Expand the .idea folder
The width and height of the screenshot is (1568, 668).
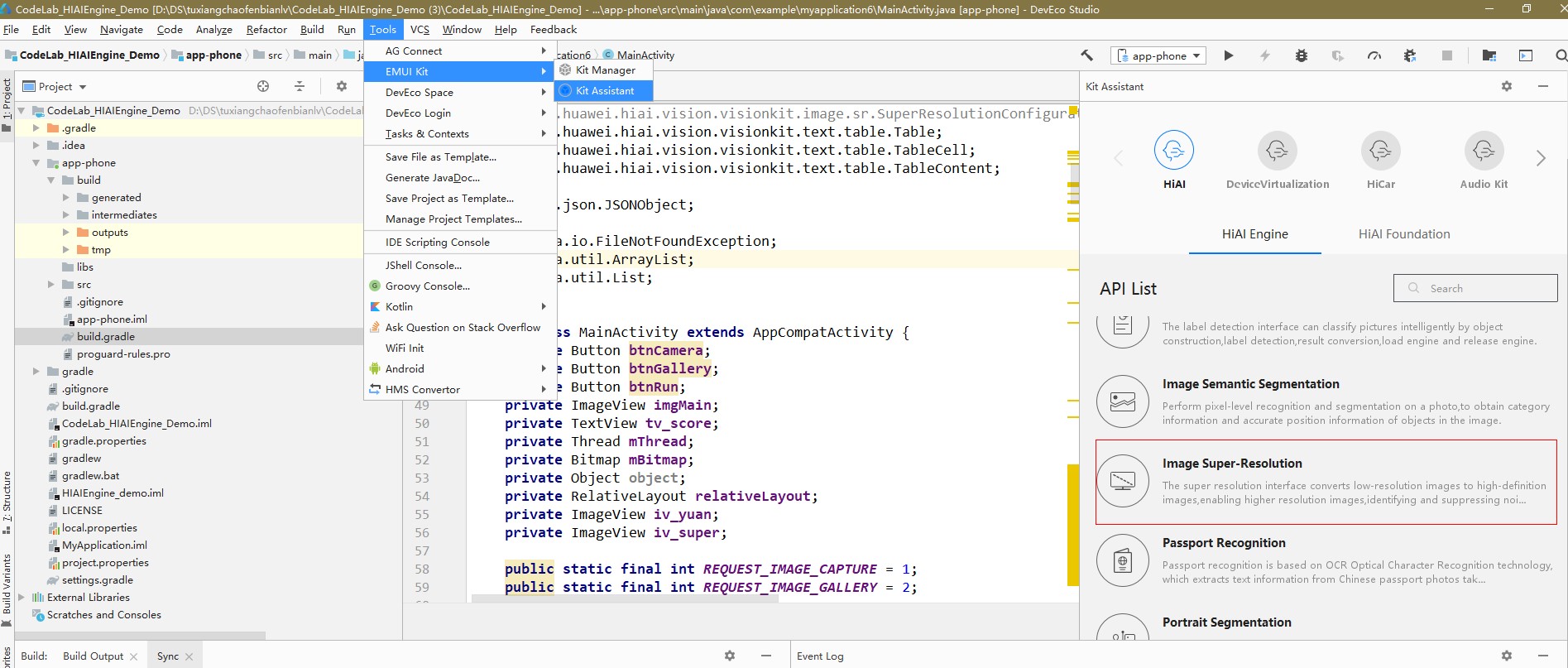(36, 146)
